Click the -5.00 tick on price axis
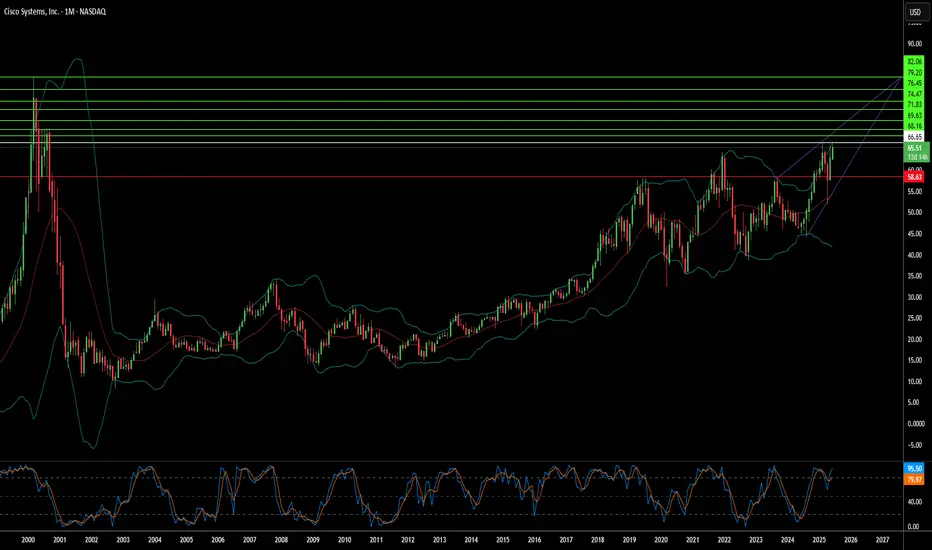 (915, 445)
